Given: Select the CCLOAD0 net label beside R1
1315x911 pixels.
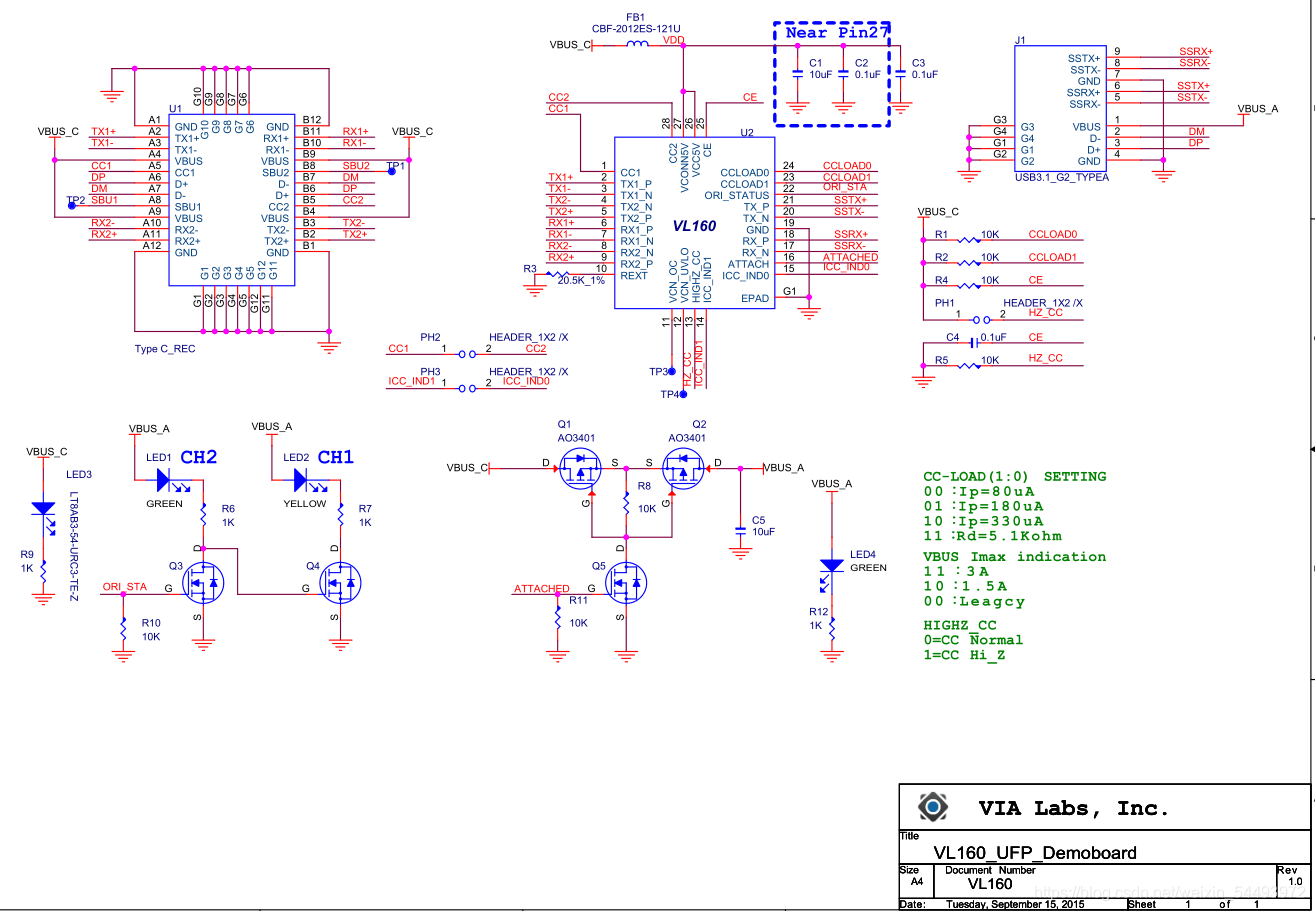Looking at the screenshot, I should [x=1052, y=234].
